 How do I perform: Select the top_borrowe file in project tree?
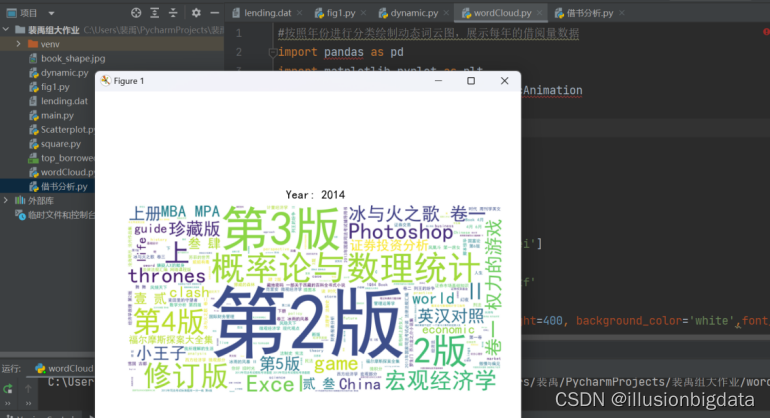(x=67, y=158)
